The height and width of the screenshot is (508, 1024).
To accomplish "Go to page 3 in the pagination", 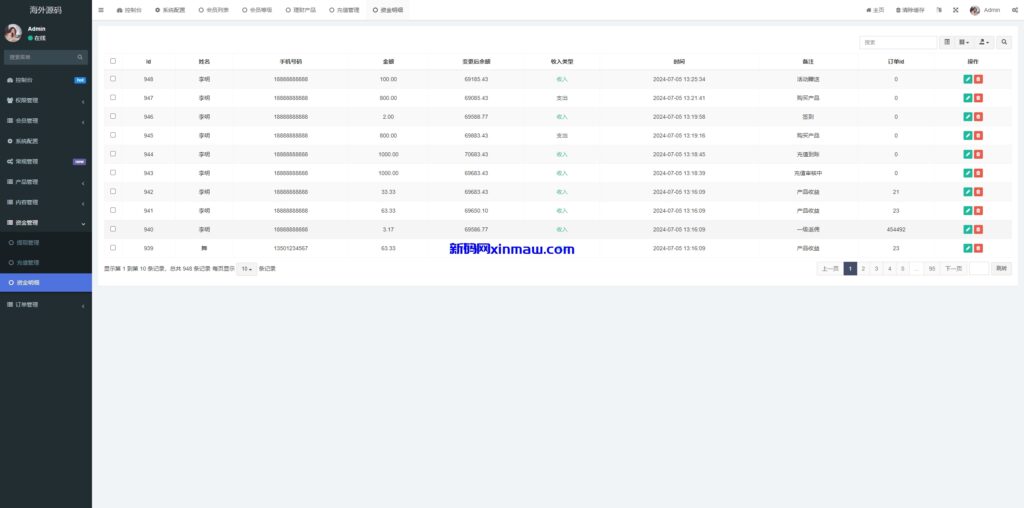I will pyautogui.click(x=876, y=269).
